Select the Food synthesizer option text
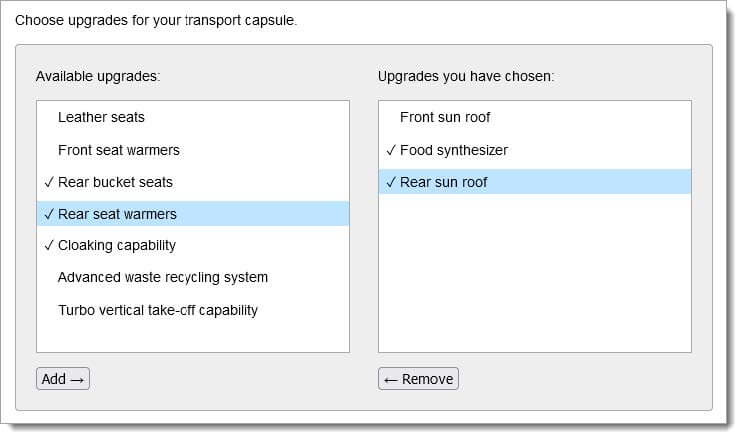The image size is (742, 439). [x=453, y=150]
